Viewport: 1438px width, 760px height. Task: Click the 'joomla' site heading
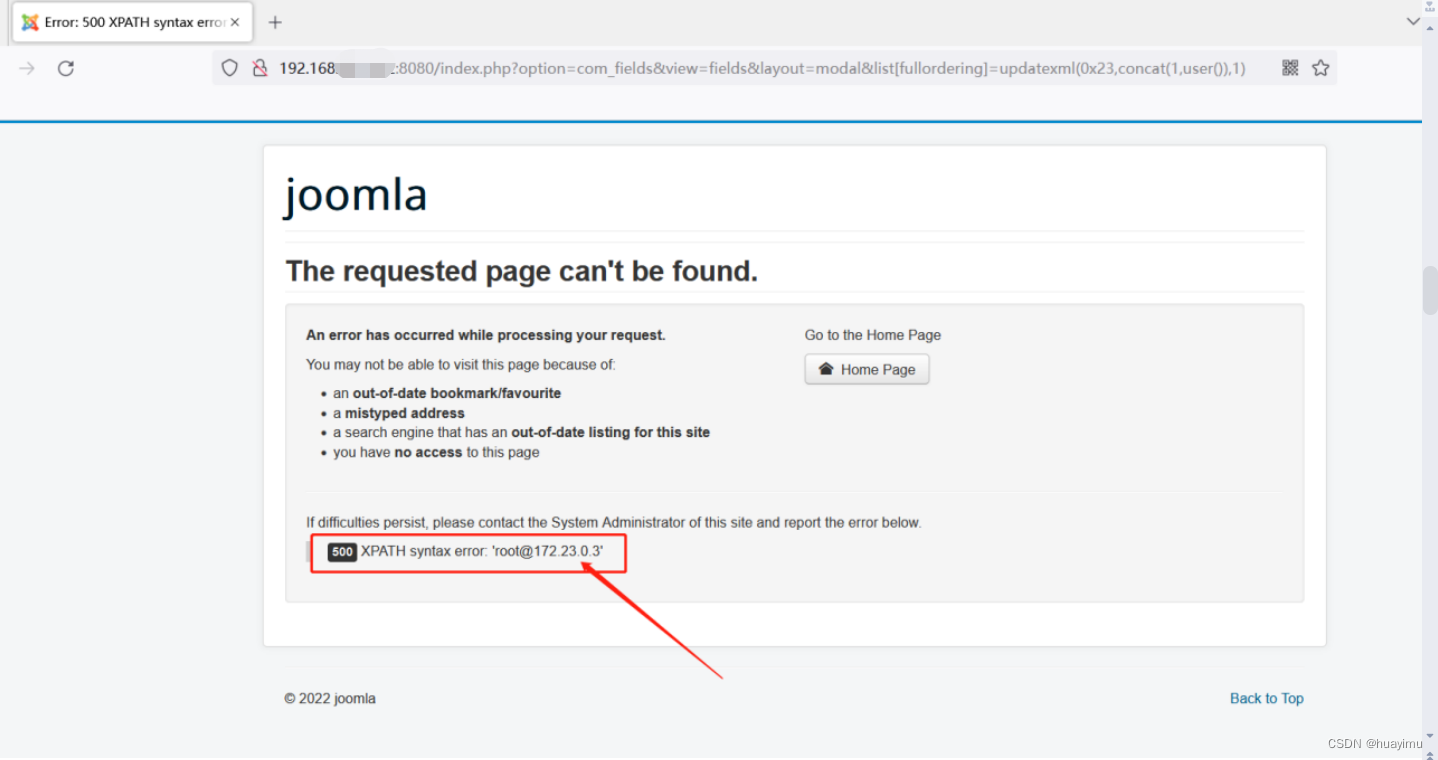coord(355,194)
